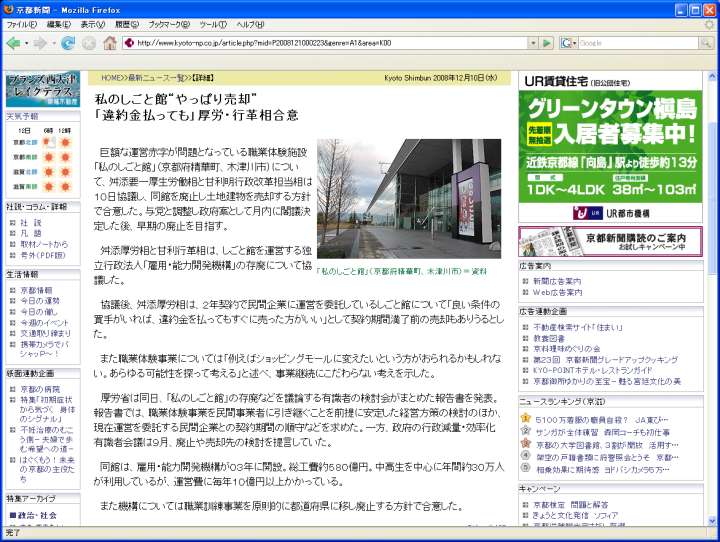The image size is (720, 542).
Task: Click the Stop loading icon
Action: click(89, 43)
